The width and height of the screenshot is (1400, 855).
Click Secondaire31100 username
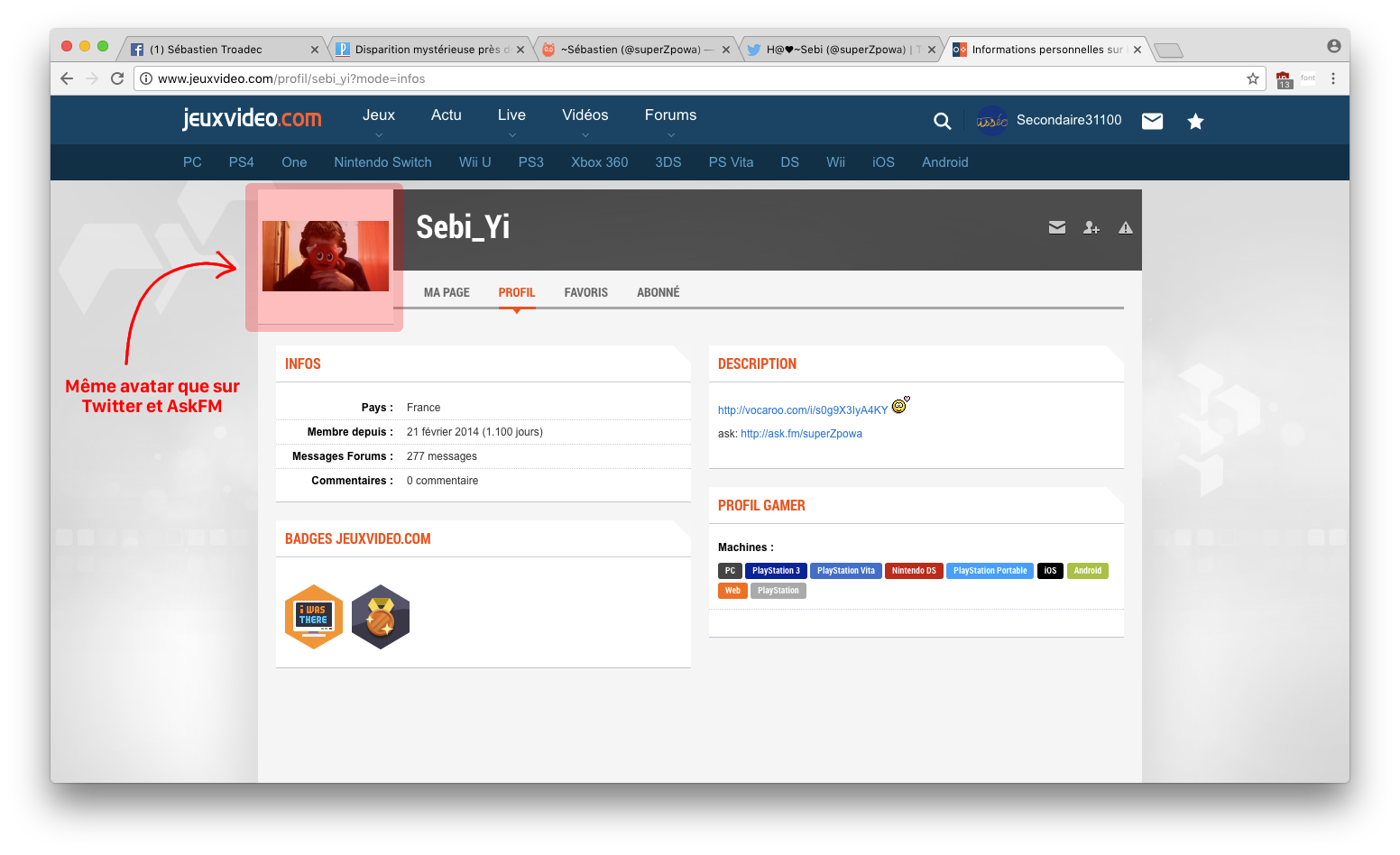point(1069,120)
